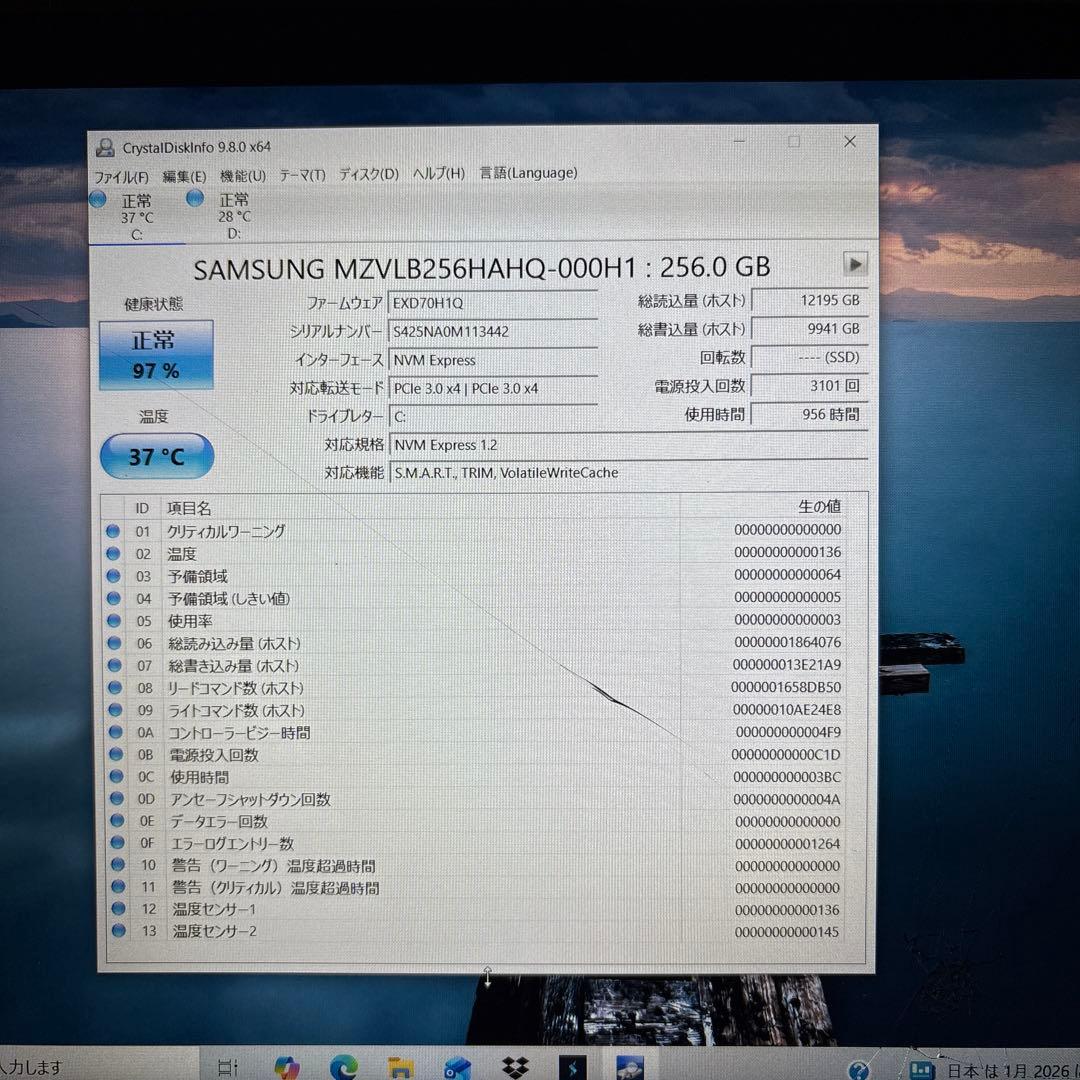
Task: Select the C: drive tab showing 37 °C
Action: point(136,216)
